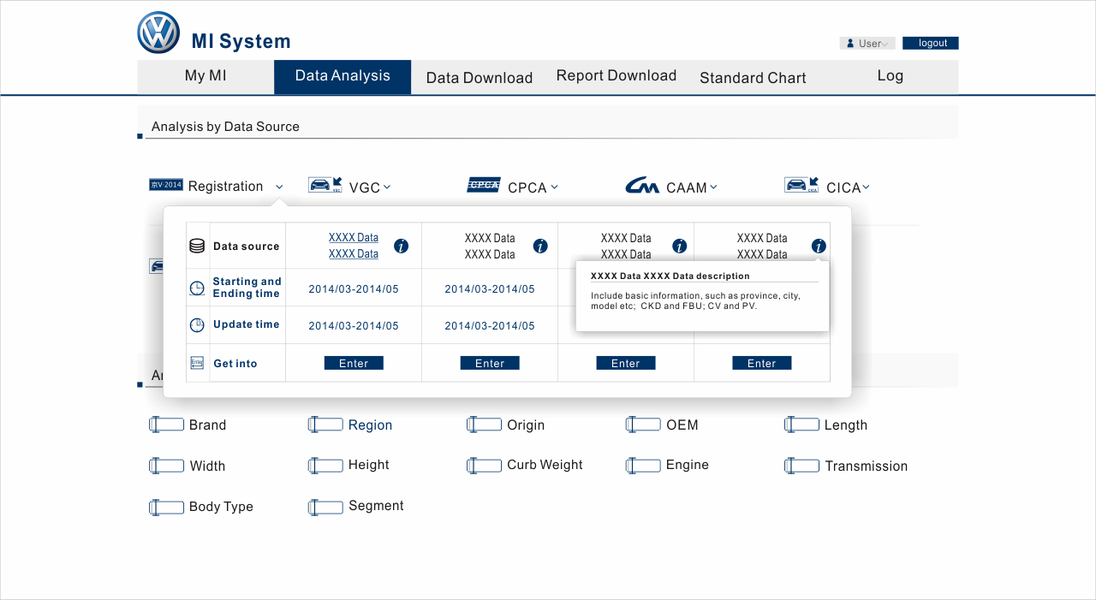Click info icon in first data column

click(x=401, y=246)
